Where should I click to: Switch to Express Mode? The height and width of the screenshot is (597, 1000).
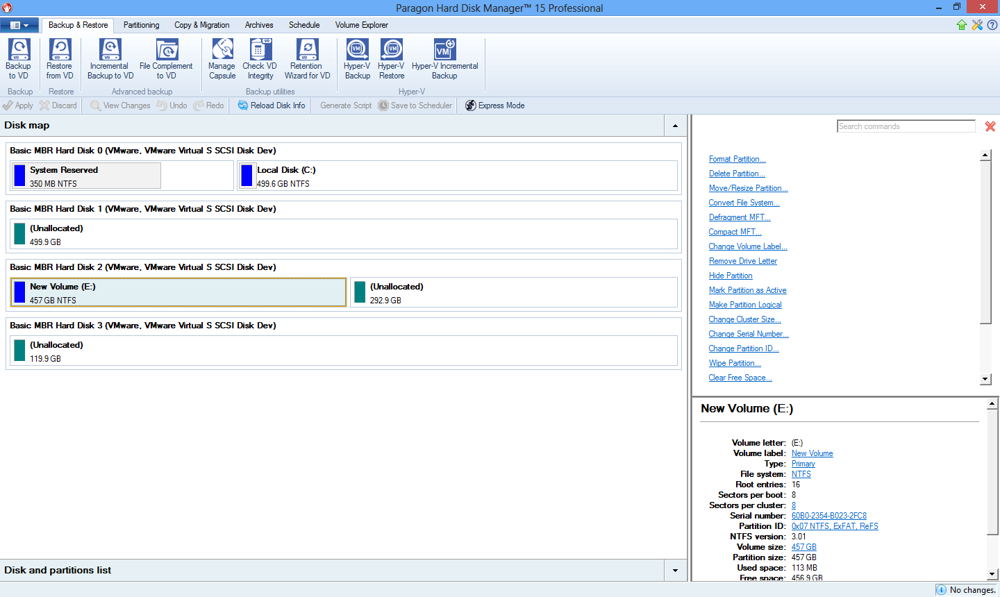coord(495,105)
